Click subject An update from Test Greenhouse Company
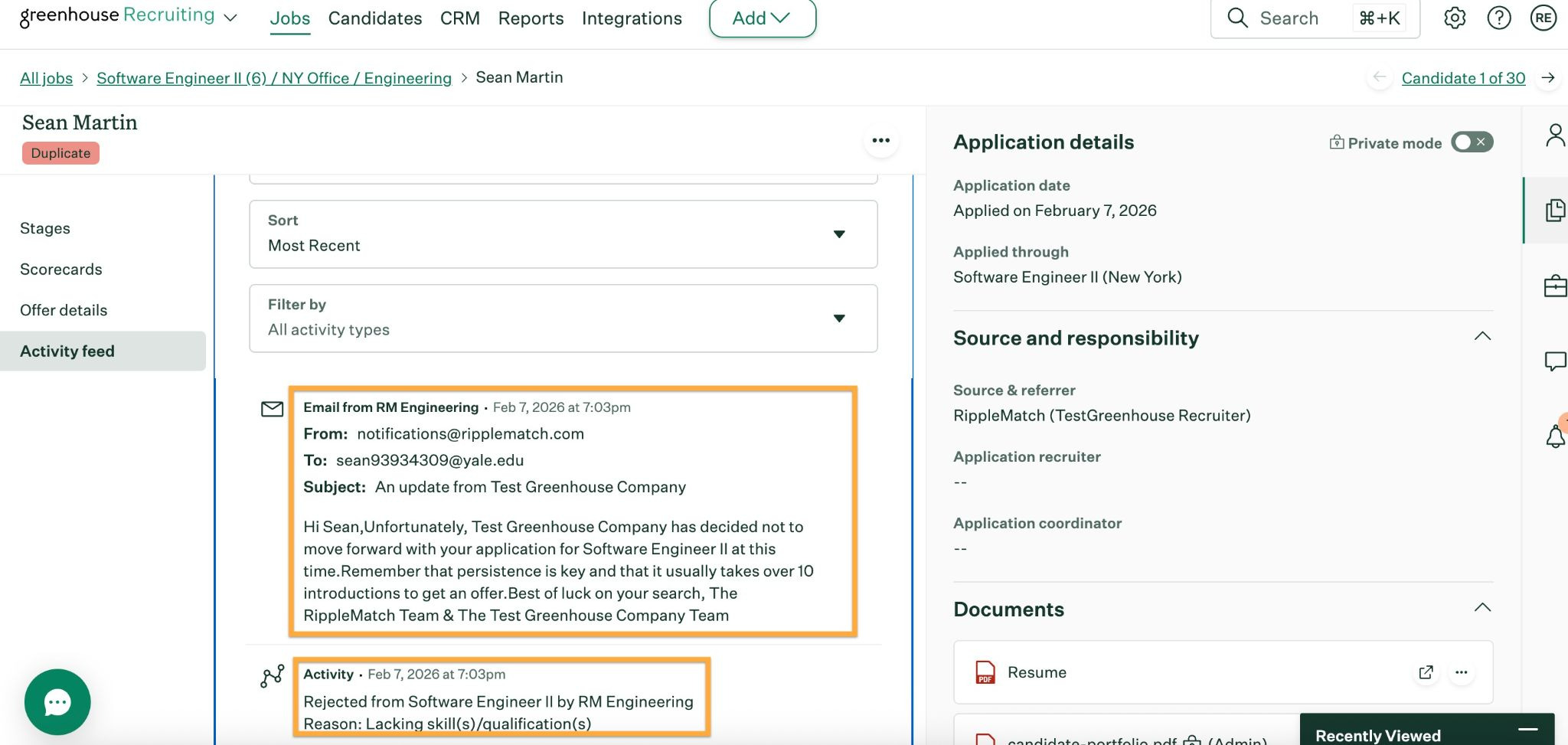Viewport: 1568px width, 745px height. pos(530,487)
